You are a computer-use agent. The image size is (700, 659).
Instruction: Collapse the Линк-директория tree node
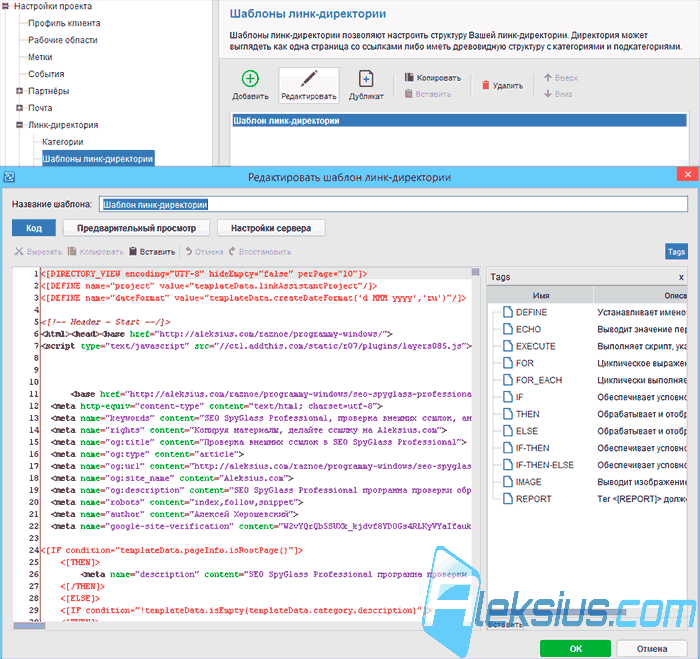pos(20,125)
